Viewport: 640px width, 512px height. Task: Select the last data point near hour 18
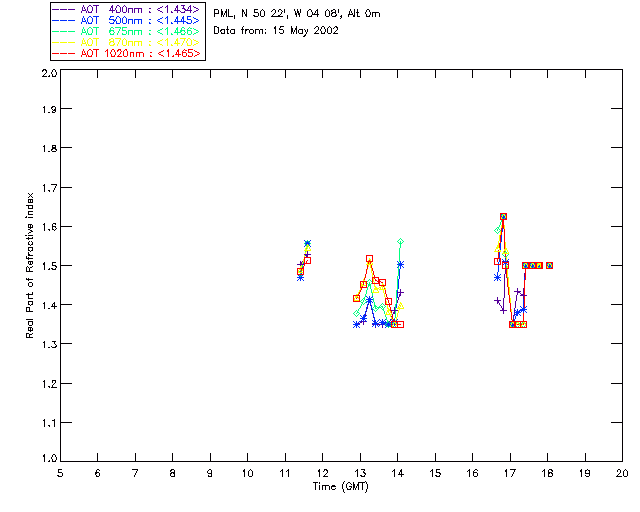(x=549, y=265)
